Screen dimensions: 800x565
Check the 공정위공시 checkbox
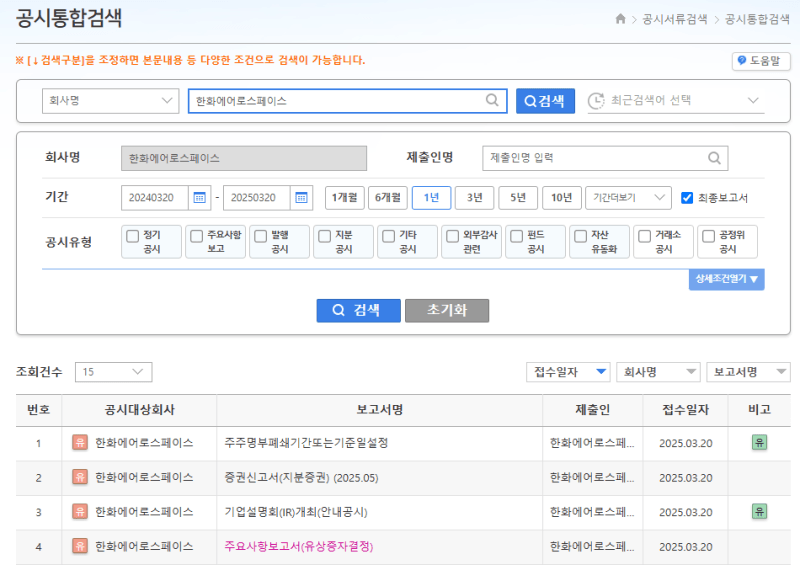tap(709, 236)
